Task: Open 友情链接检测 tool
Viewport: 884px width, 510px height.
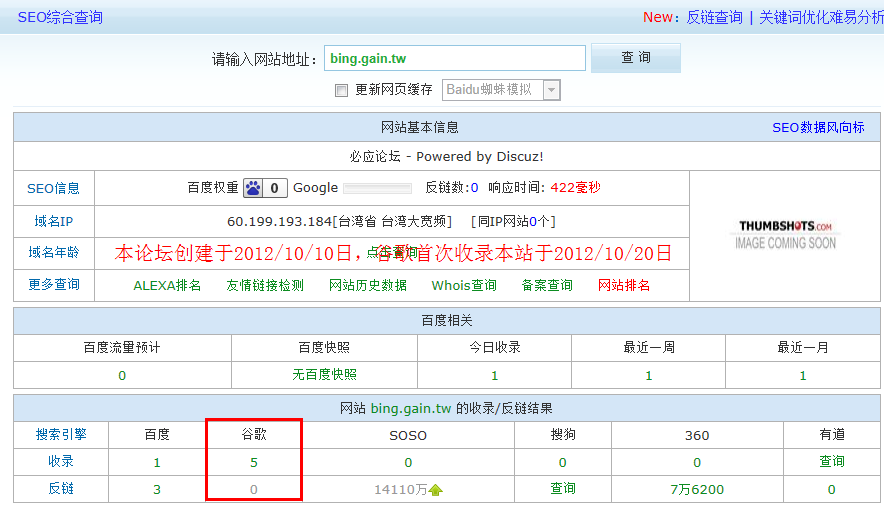Action: click(x=265, y=286)
